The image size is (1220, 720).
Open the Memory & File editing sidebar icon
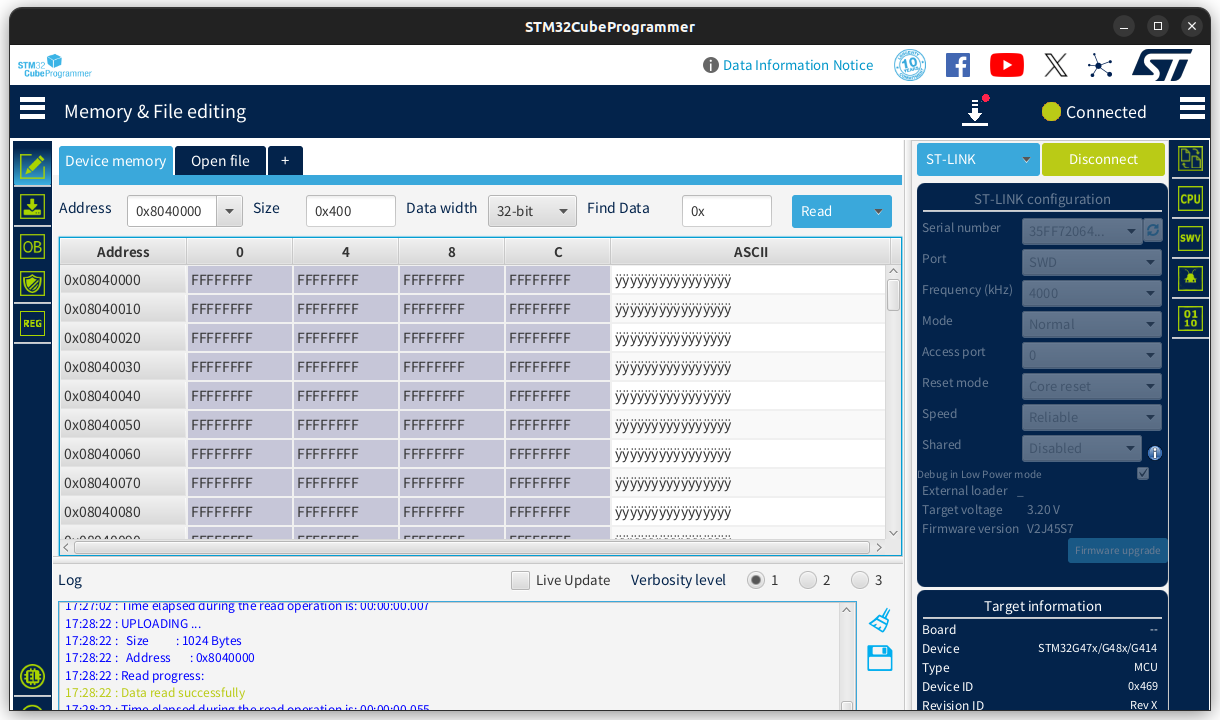32,166
